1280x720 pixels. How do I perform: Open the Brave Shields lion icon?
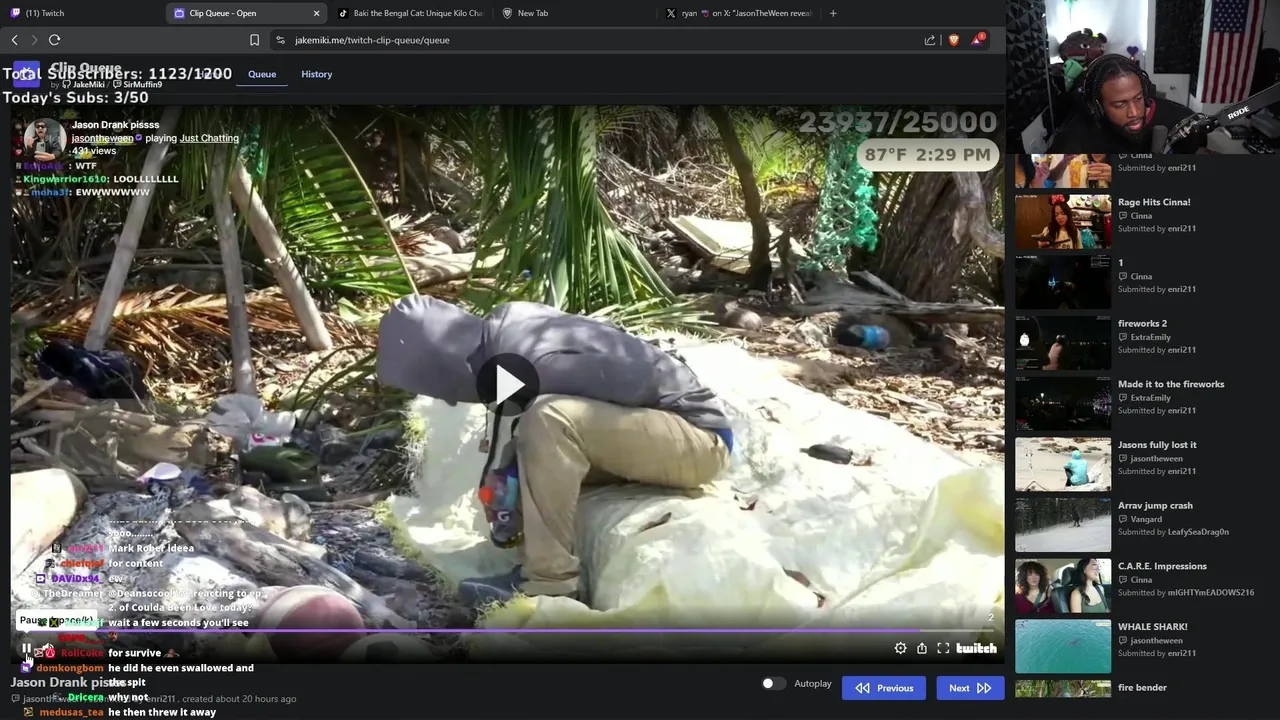[953, 40]
